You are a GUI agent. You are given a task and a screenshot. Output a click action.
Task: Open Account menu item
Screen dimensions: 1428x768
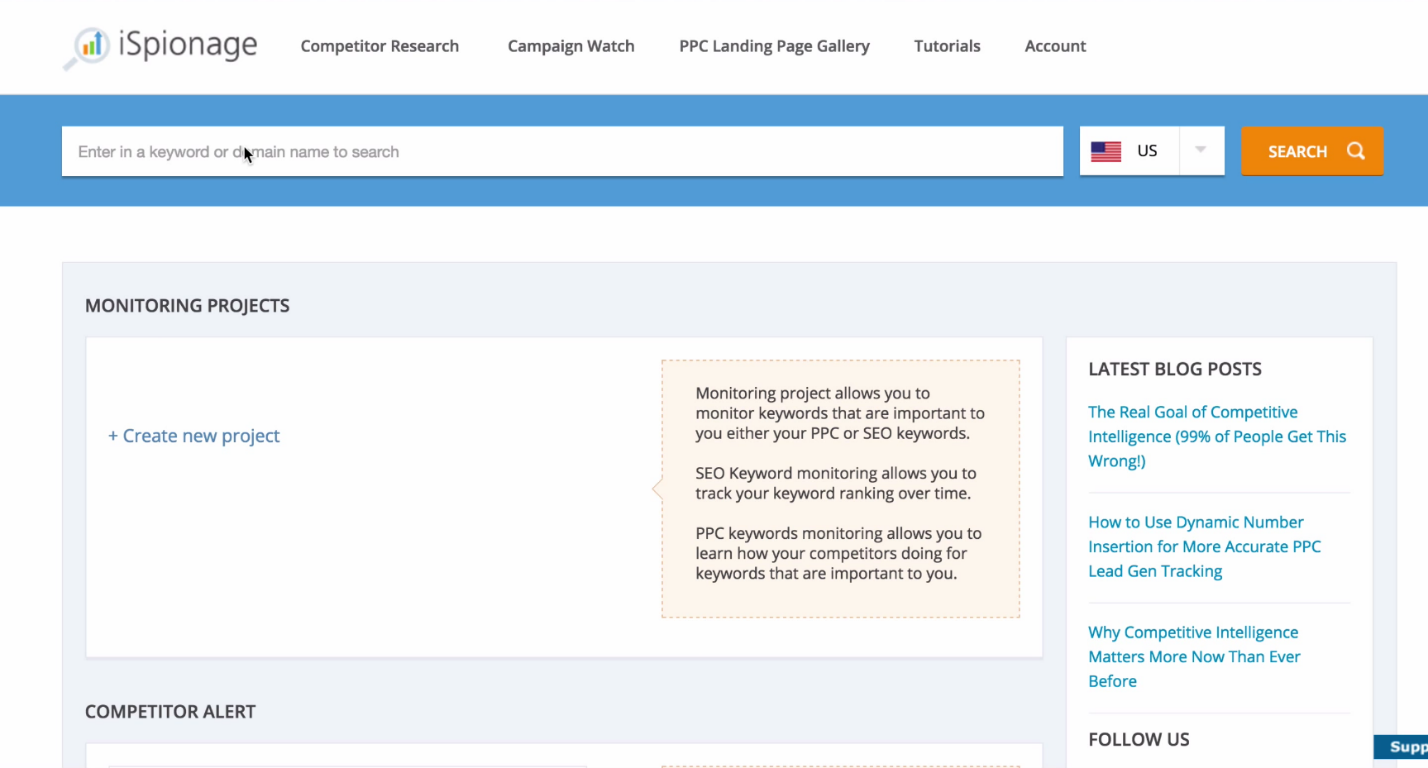(x=1055, y=46)
